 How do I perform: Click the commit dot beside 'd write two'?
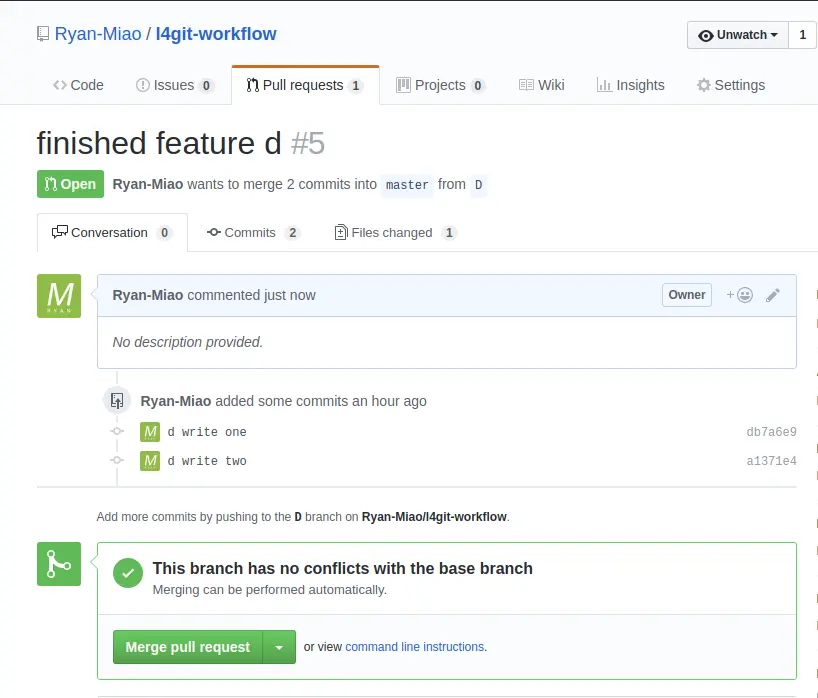click(x=117, y=460)
